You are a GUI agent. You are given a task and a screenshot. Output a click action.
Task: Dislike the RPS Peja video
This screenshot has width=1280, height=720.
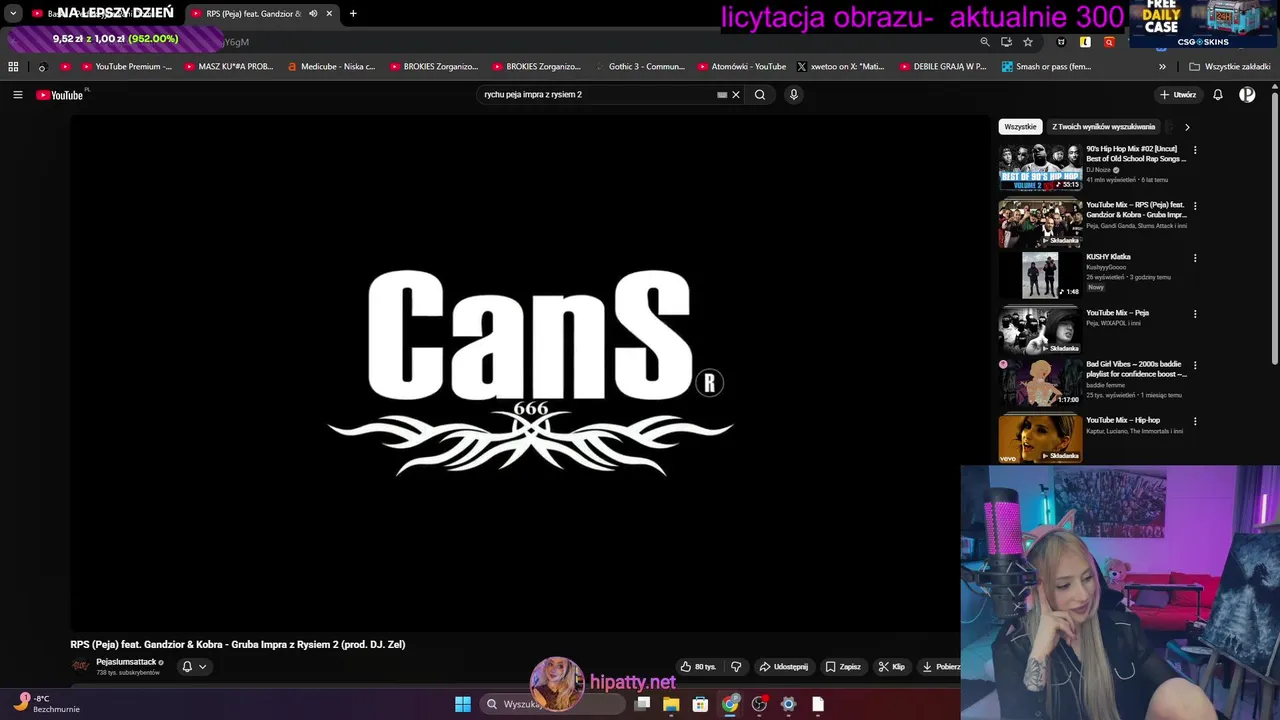(736, 667)
